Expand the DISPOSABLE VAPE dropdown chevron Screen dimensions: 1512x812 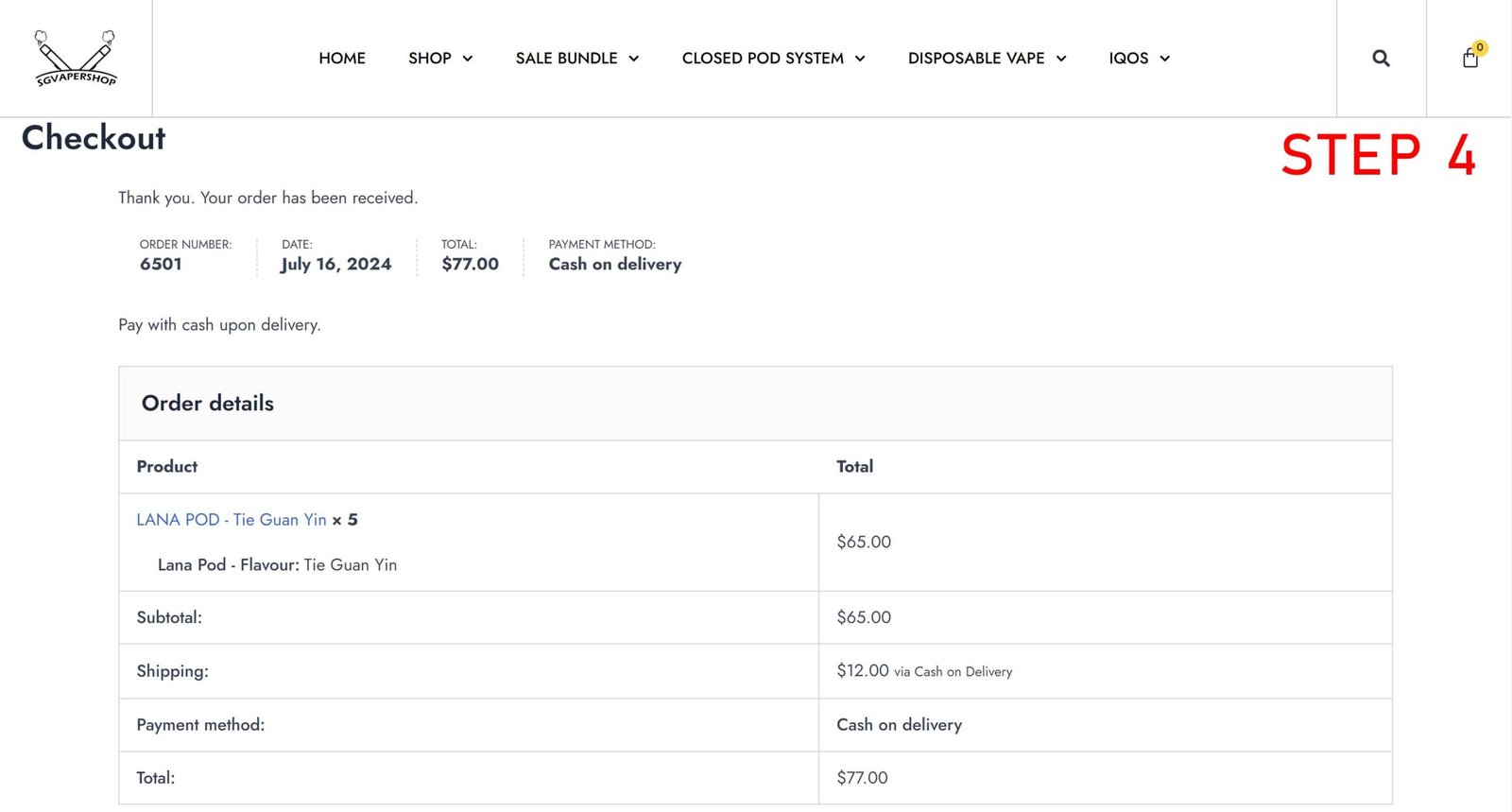click(1061, 59)
